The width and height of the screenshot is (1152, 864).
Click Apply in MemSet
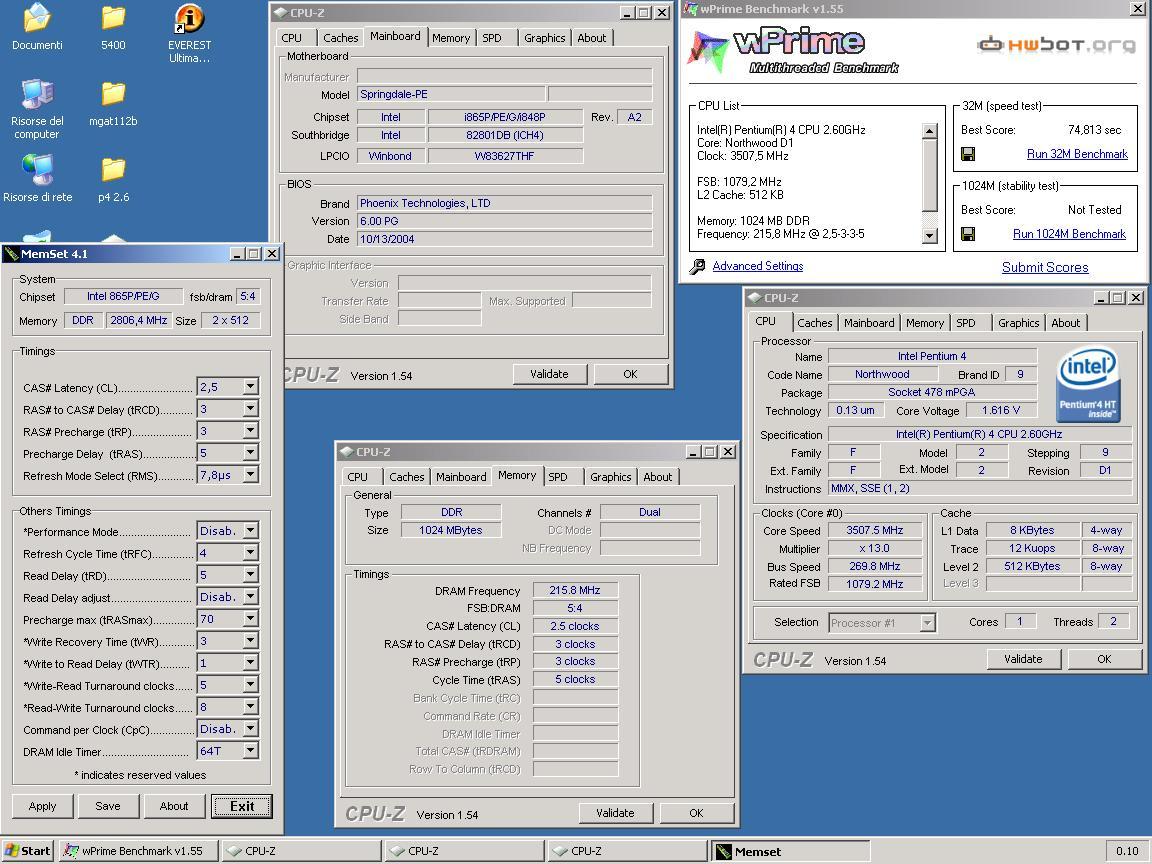coord(43,806)
